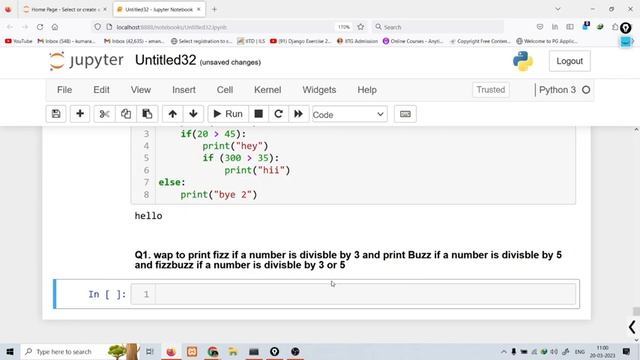Open the Widgets menu

pos(319,90)
